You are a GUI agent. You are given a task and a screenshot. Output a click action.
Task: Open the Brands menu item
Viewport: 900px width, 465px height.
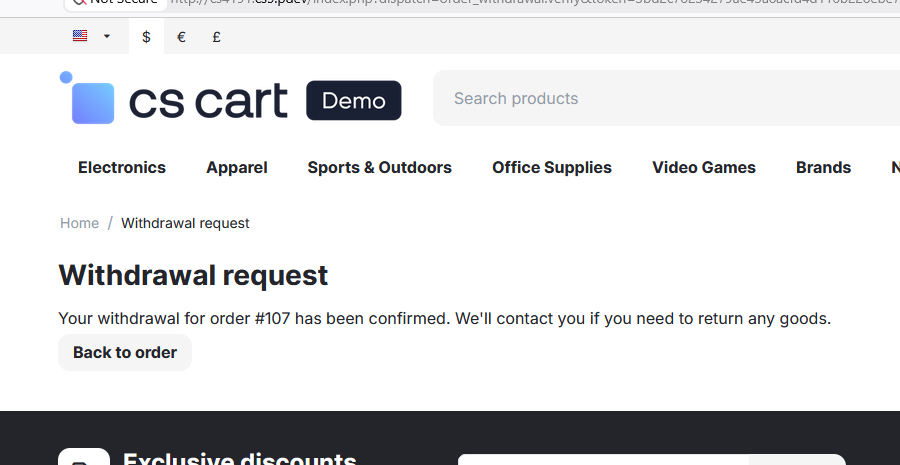(823, 168)
